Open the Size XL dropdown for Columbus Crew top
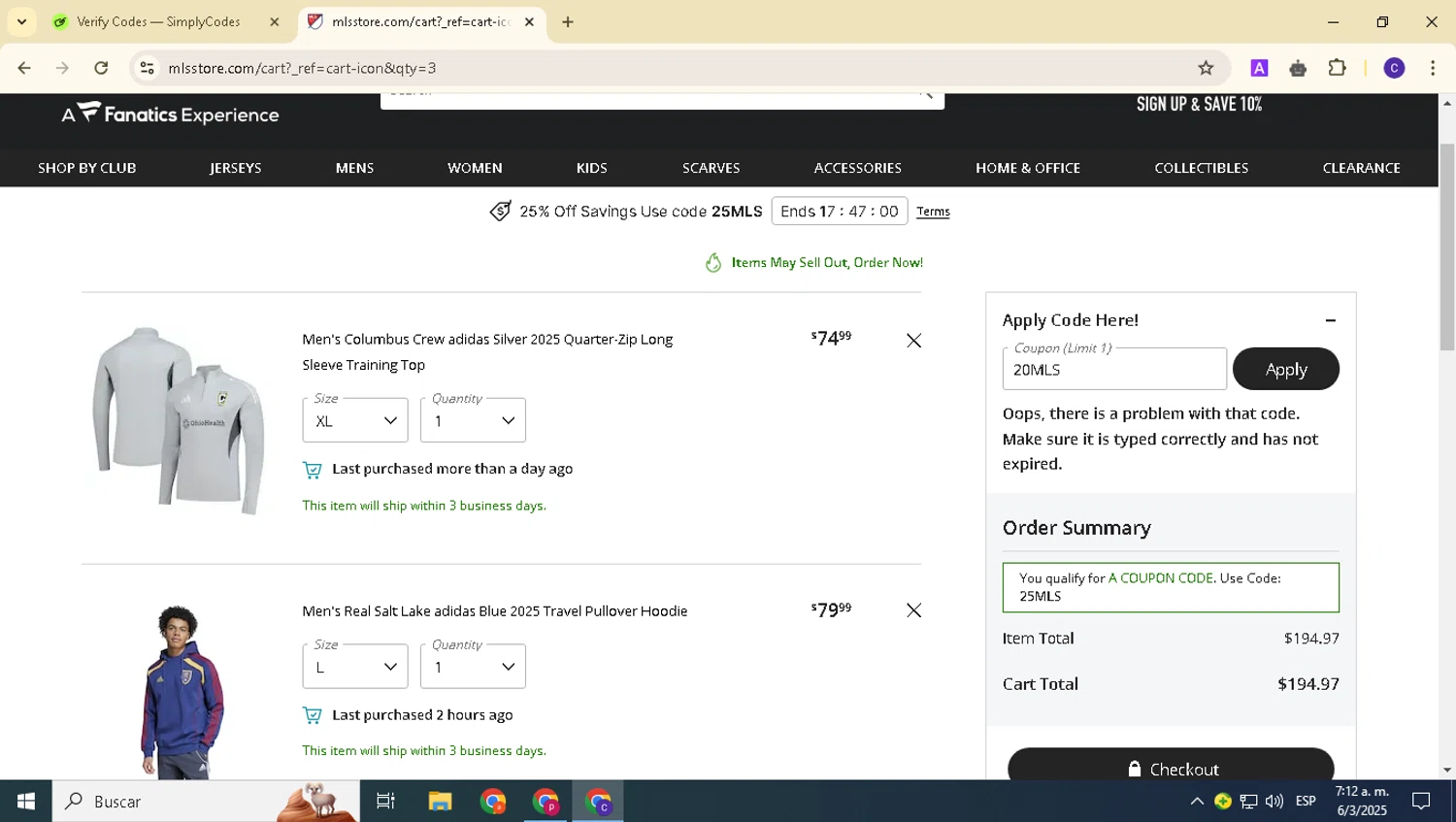 click(x=355, y=420)
